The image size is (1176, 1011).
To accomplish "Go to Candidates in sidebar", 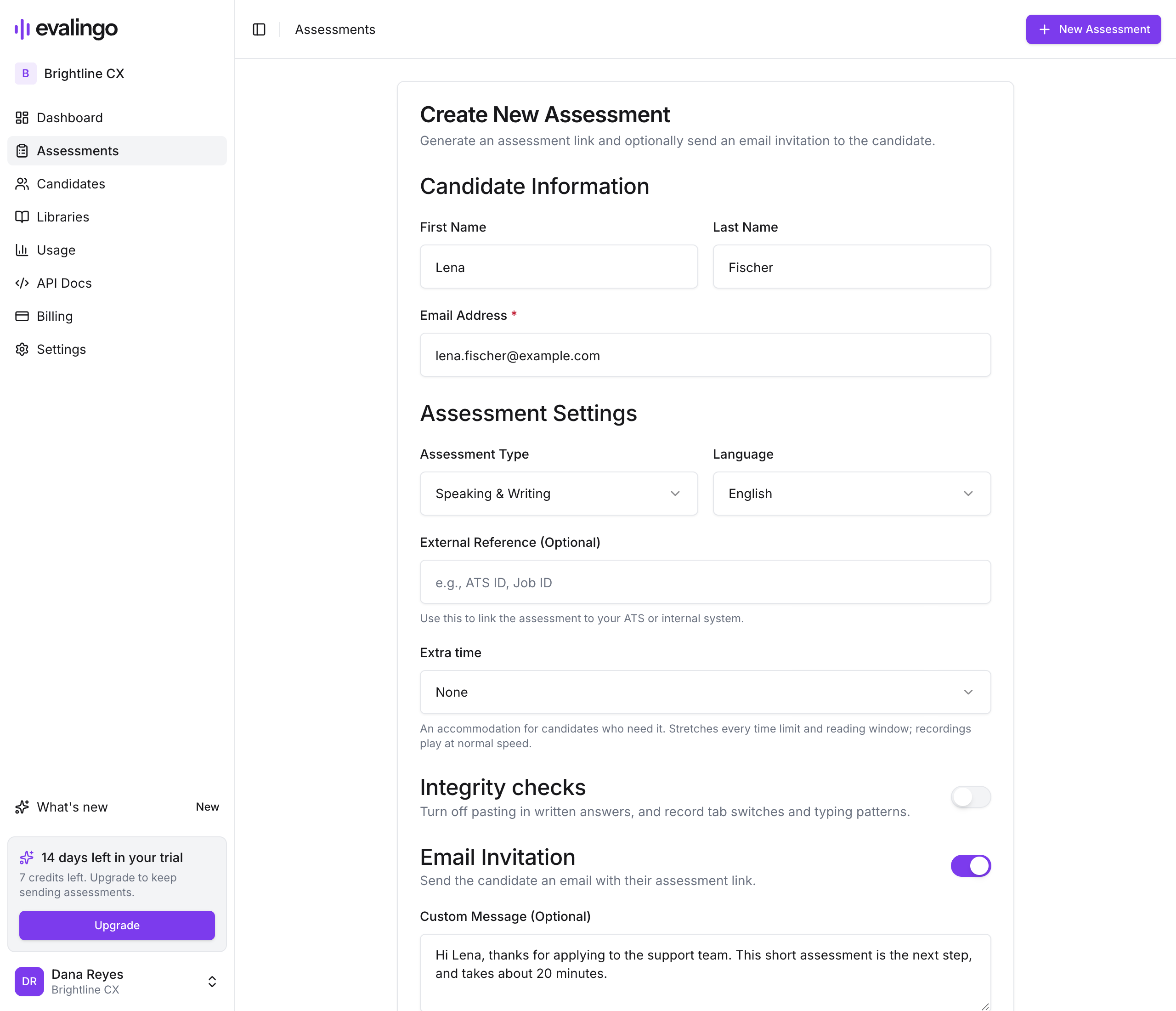I will click(117, 184).
